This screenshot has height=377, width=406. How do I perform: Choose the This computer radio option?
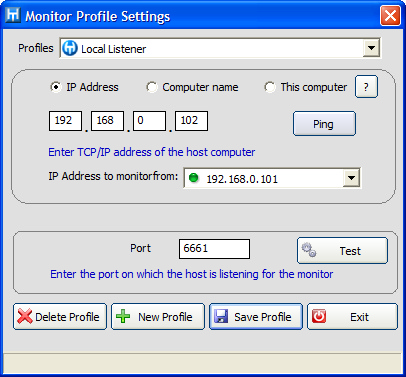pos(270,87)
